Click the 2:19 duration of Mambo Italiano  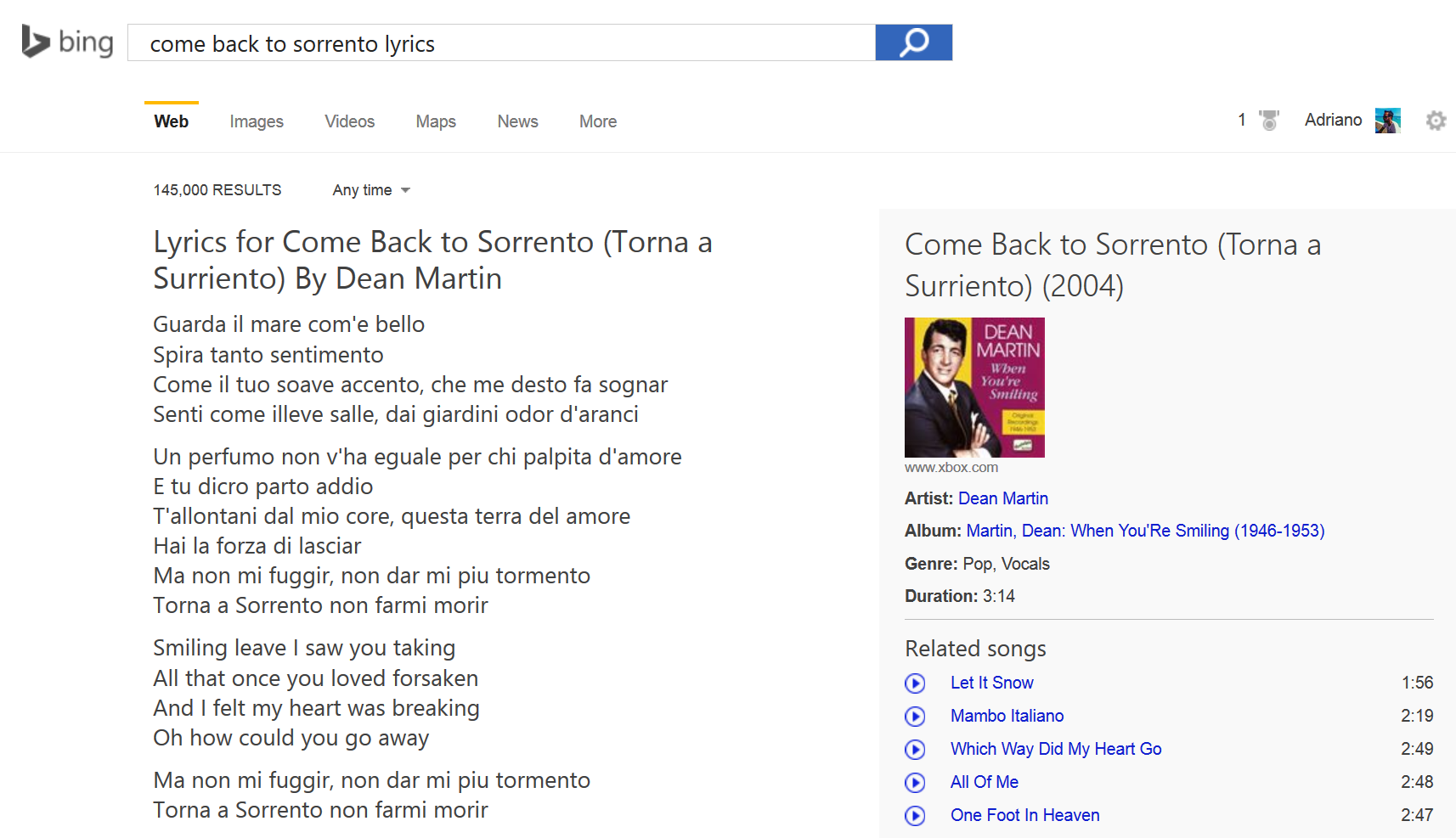(x=1417, y=716)
